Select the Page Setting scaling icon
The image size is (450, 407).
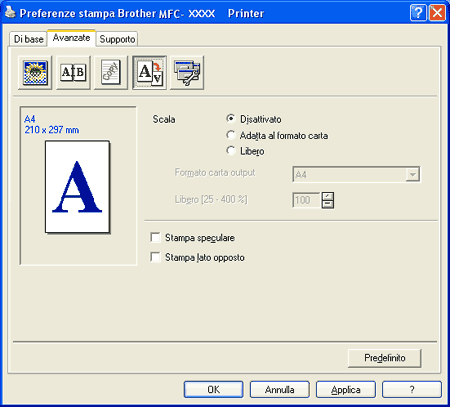149,73
